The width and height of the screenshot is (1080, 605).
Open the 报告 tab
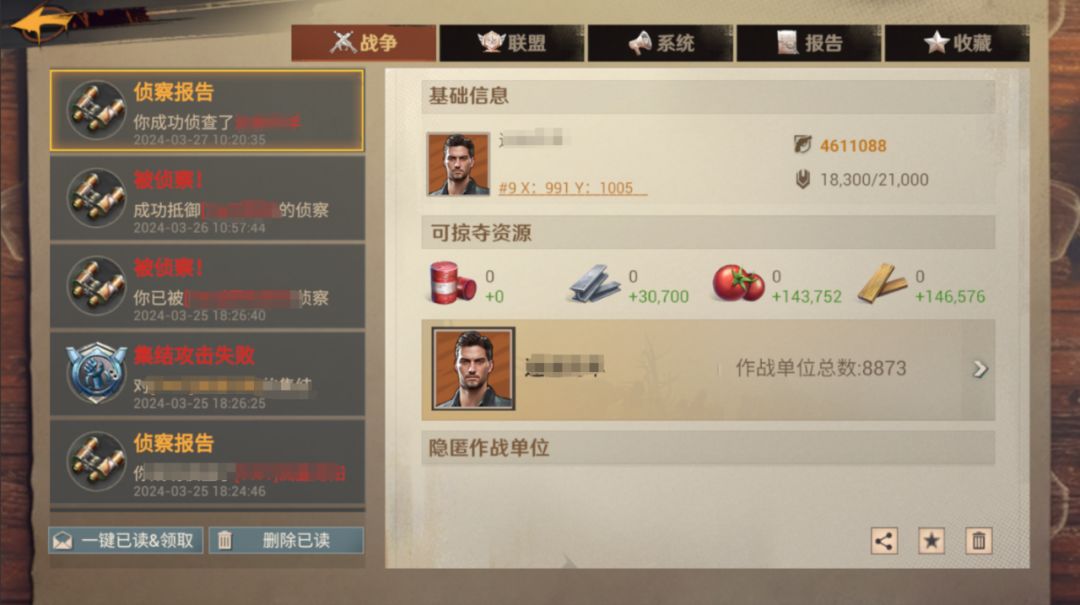809,43
